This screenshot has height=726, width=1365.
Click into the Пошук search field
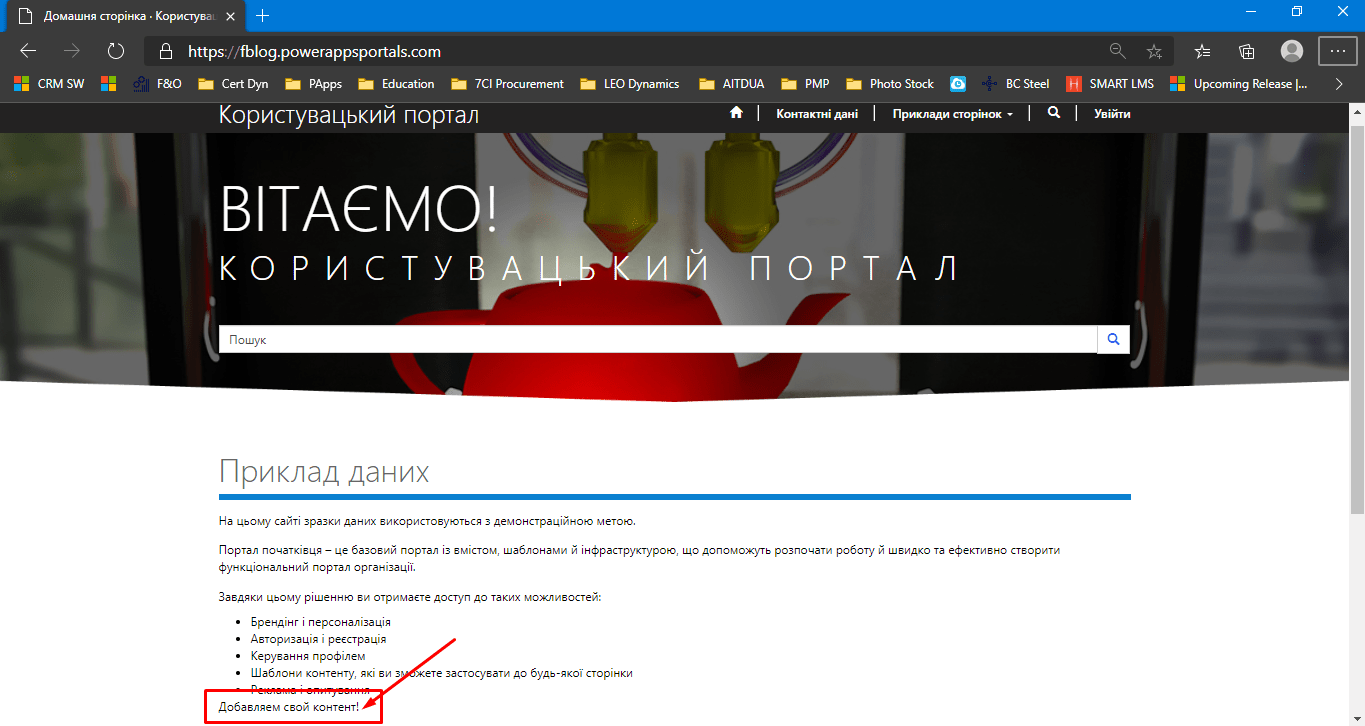click(657, 340)
